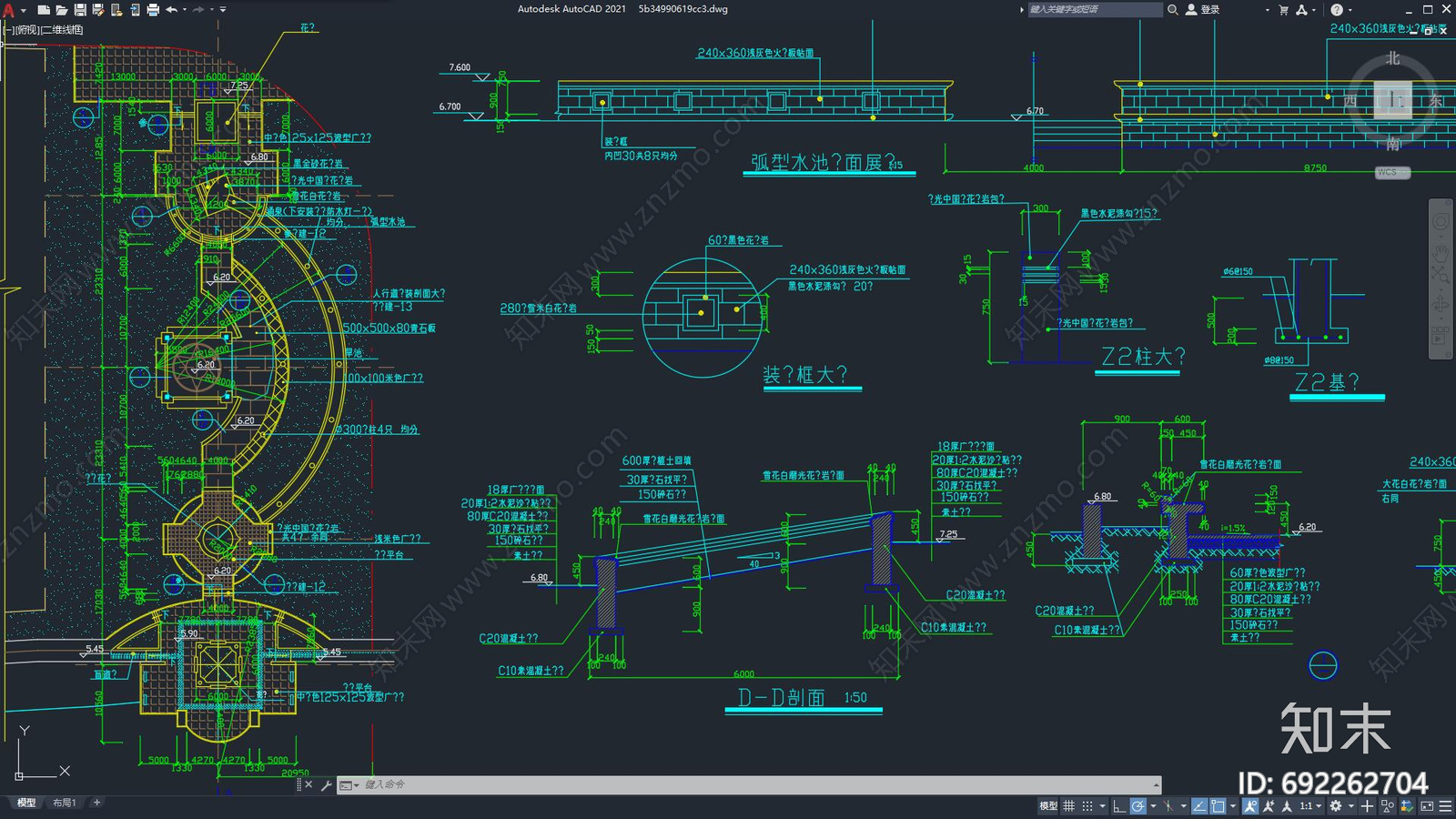Click the Help question mark icon
Screen dimensions: 1456x819
coord(1336,9)
